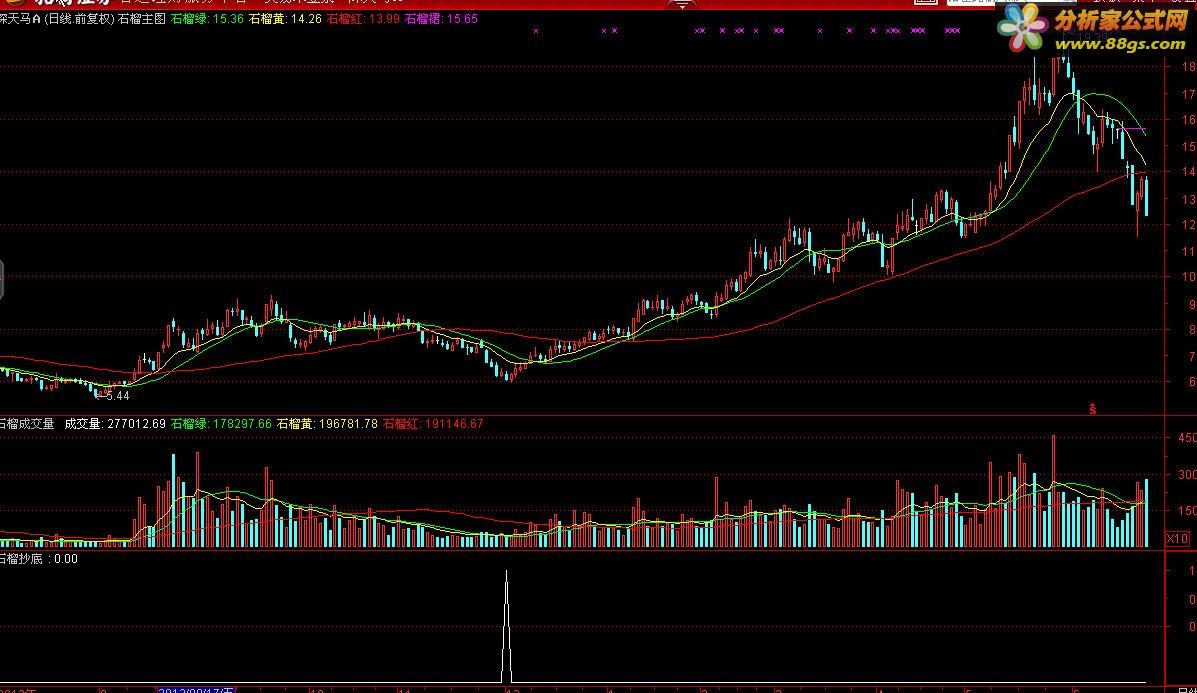Select the 石榴红: 13.99 indicator value

[x=363, y=18]
